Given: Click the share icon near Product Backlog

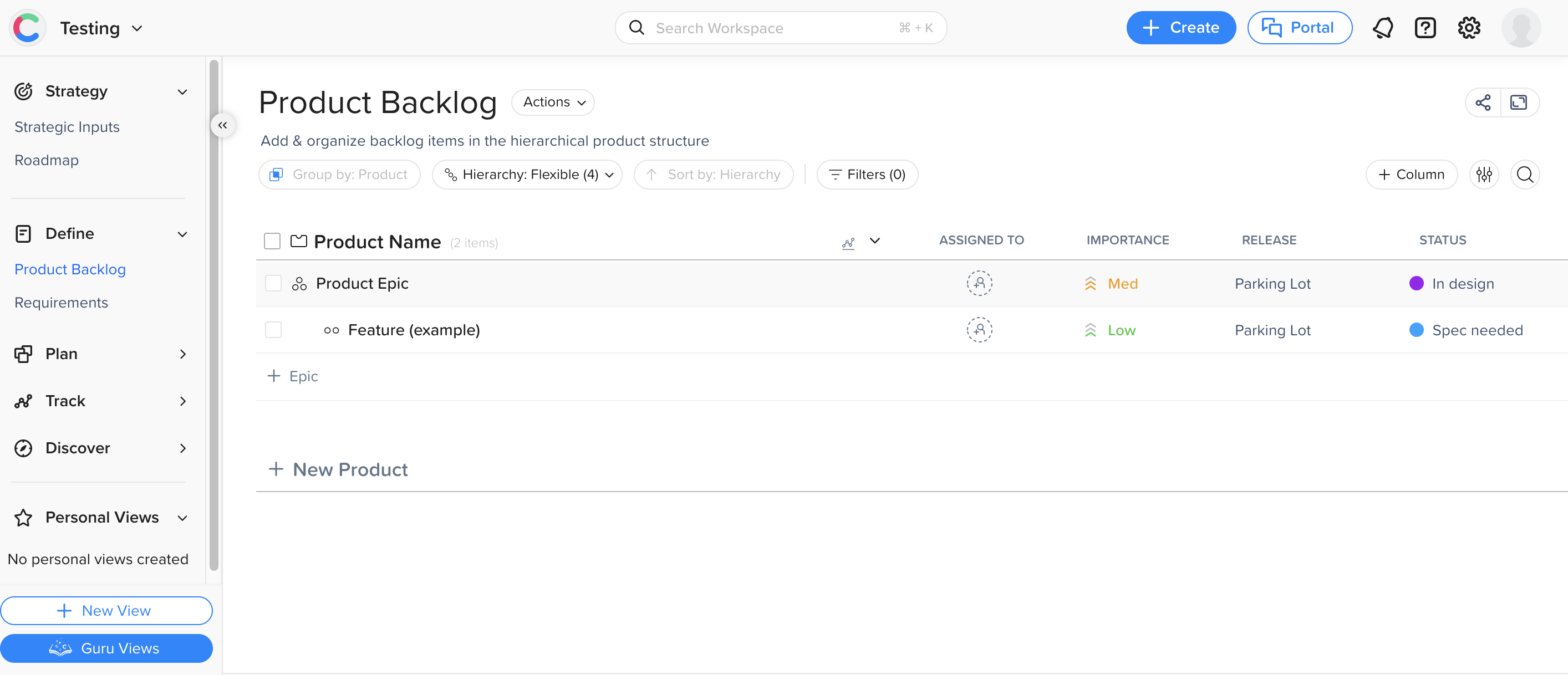Looking at the screenshot, I should point(1483,103).
